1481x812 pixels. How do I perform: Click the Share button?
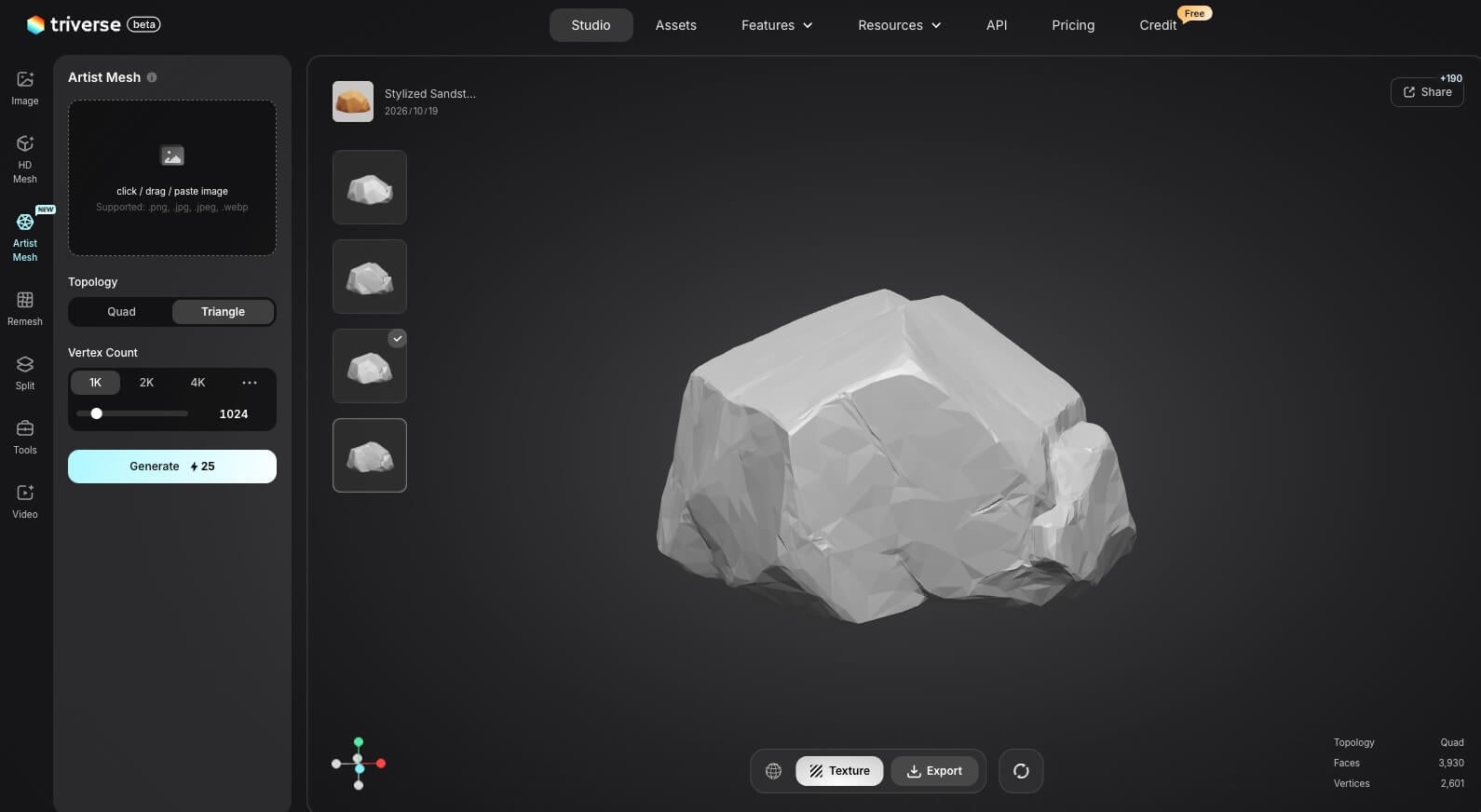[1427, 92]
